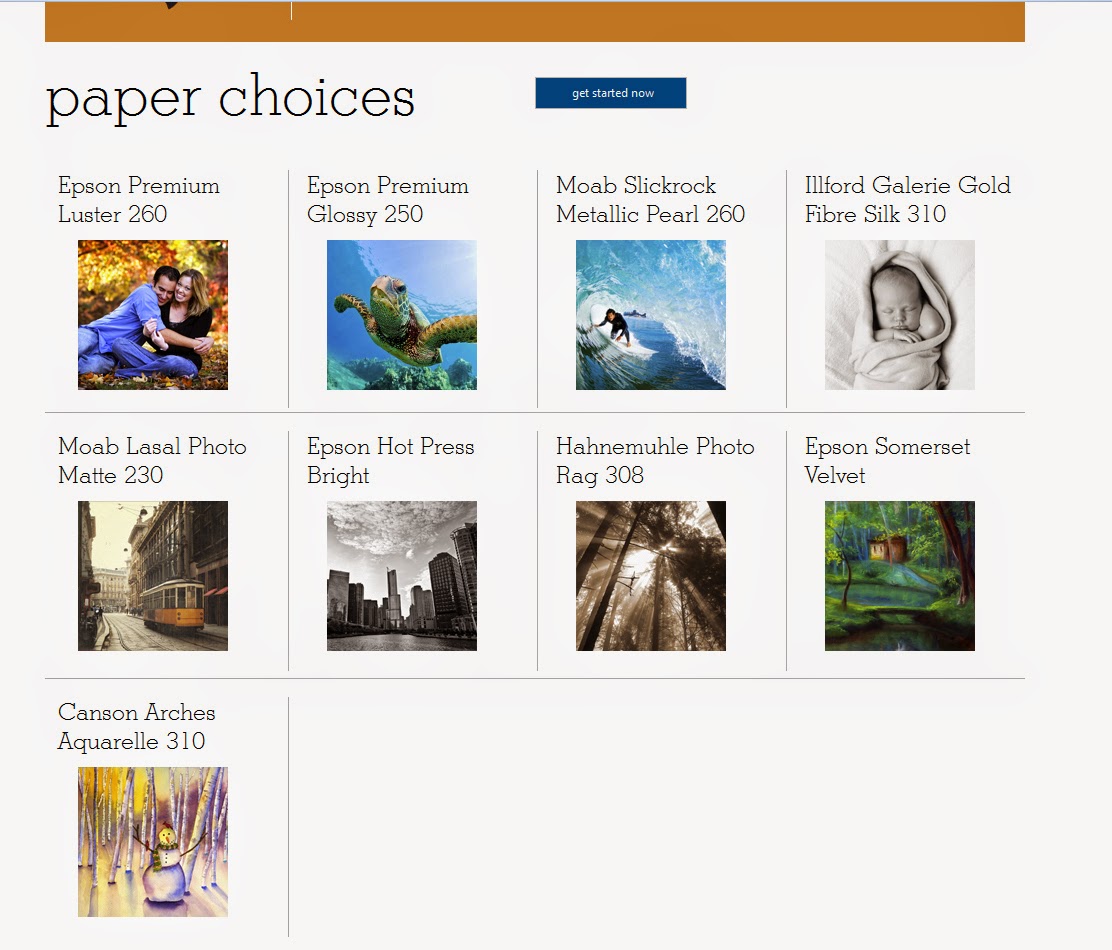Viewport: 1112px width, 950px height.
Task: Open 'Hahnemuhle Photo Rag 308' title
Action: click(x=655, y=461)
